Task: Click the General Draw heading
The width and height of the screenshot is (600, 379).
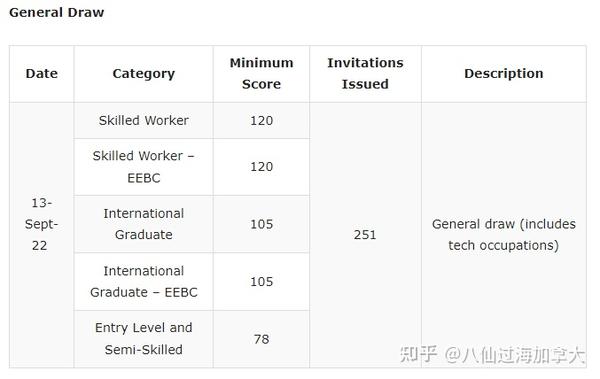Action: (x=57, y=12)
